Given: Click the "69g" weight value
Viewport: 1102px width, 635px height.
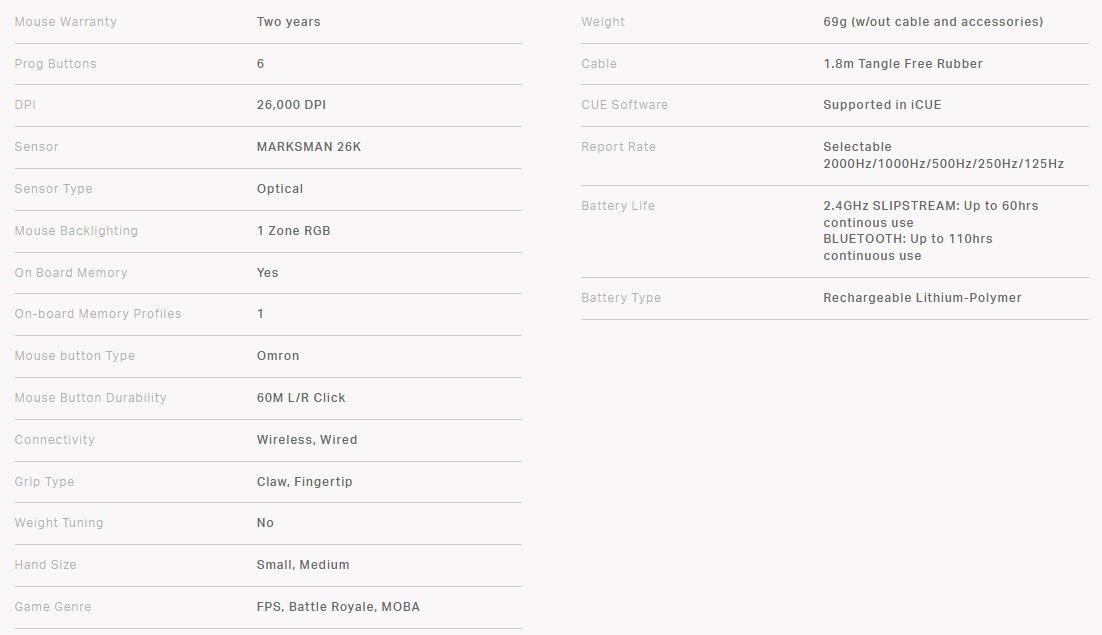Looking at the screenshot, I should click(836, 22).
